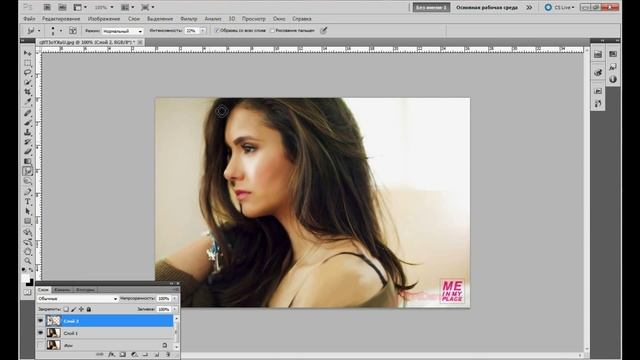
Task: Select the Healing Brush tool
Action: [27, 113]
